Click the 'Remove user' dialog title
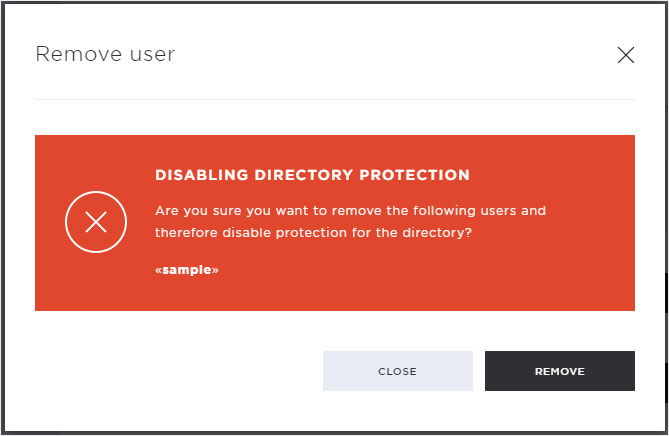669x436 pixels. pyautogui.click(x=105, y=54)
